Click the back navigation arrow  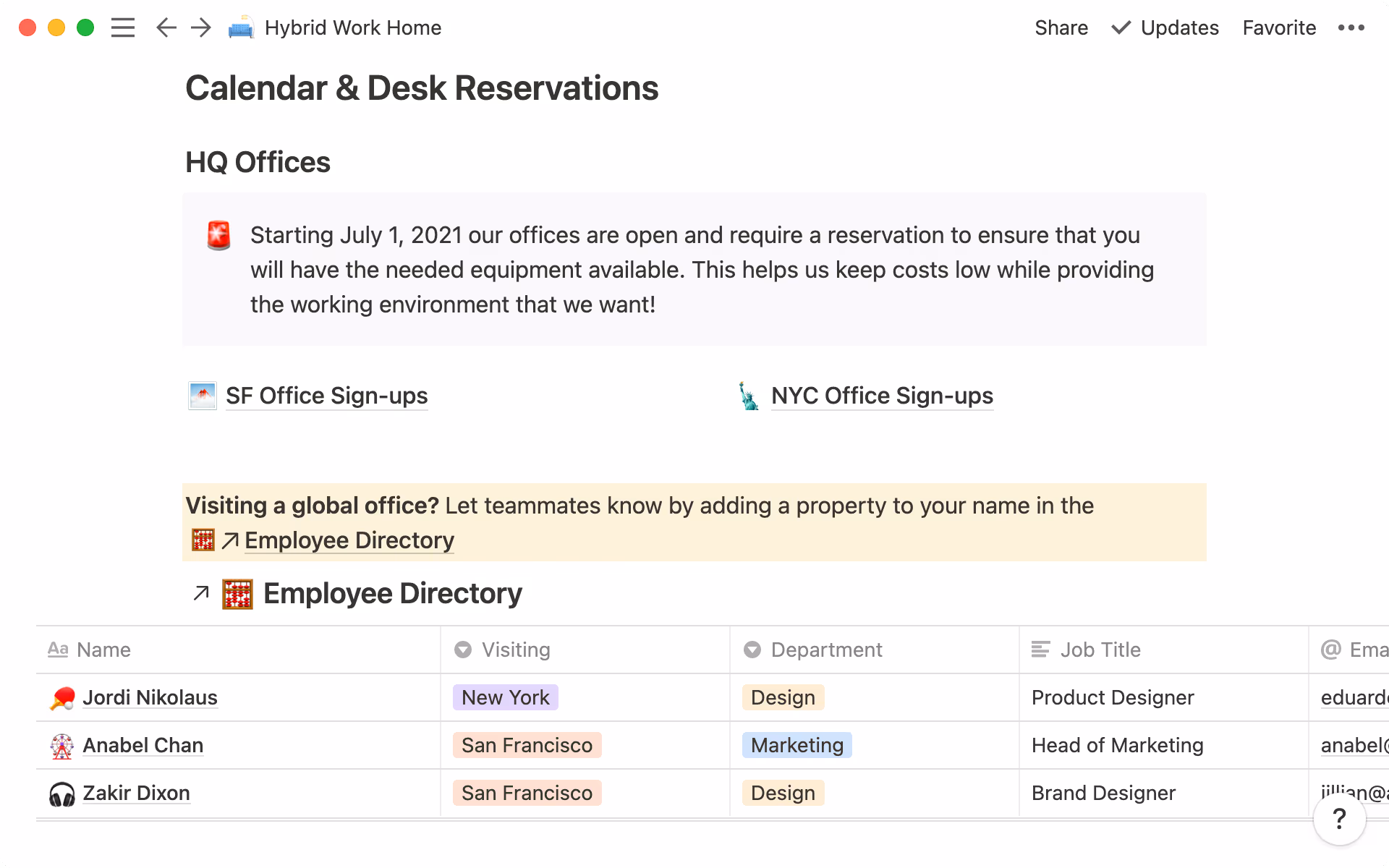pyautogui.click(x=165, y=27)
